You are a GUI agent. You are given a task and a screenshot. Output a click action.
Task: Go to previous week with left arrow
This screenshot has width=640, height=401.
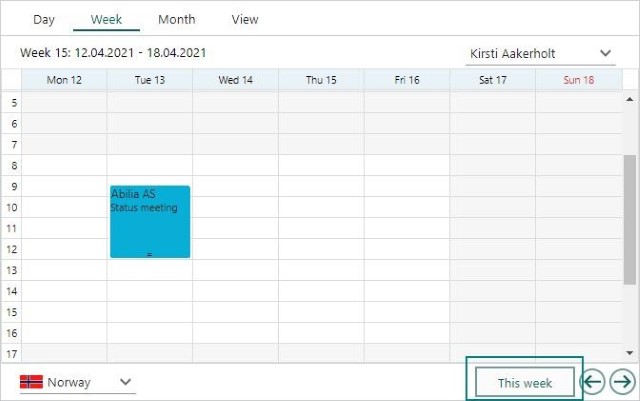click(x=592, y=381)
